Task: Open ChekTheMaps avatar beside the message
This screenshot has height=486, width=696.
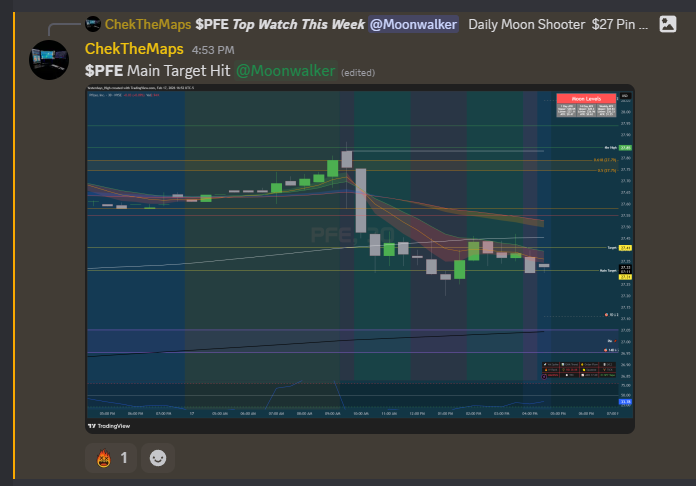Action: tap(49, 60)
